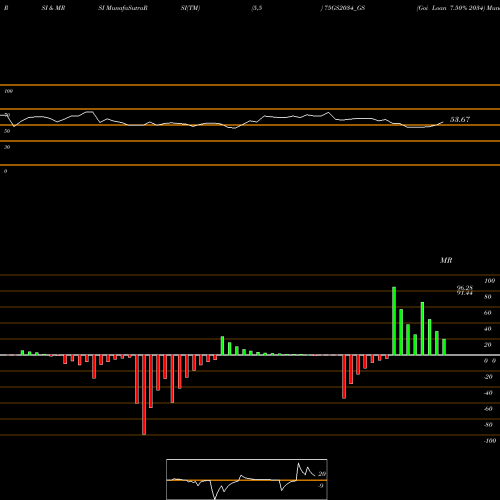Click the -100 axis label on MR scale
This screenshot has width=500, height=500.
[x=490, y=441]
